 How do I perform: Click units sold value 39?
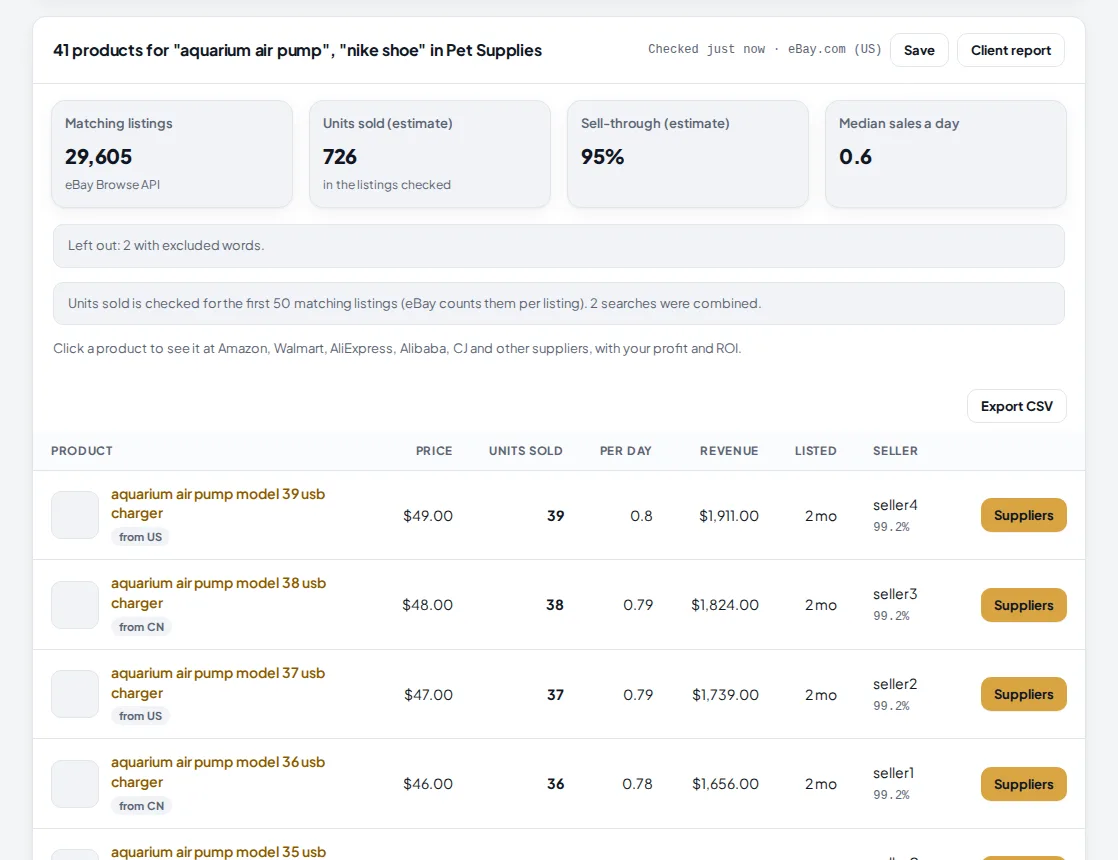tap(555, 516)
